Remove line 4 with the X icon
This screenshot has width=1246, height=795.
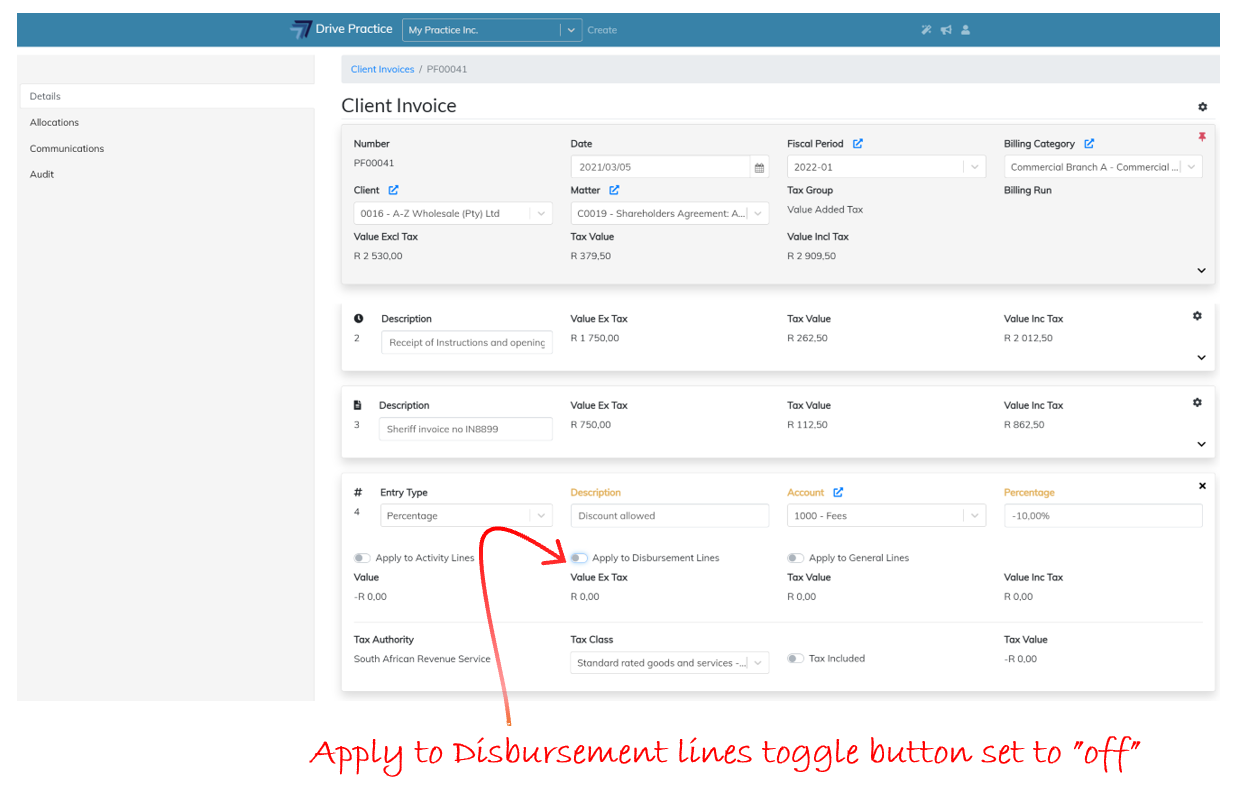click(x=1202, y=486)
